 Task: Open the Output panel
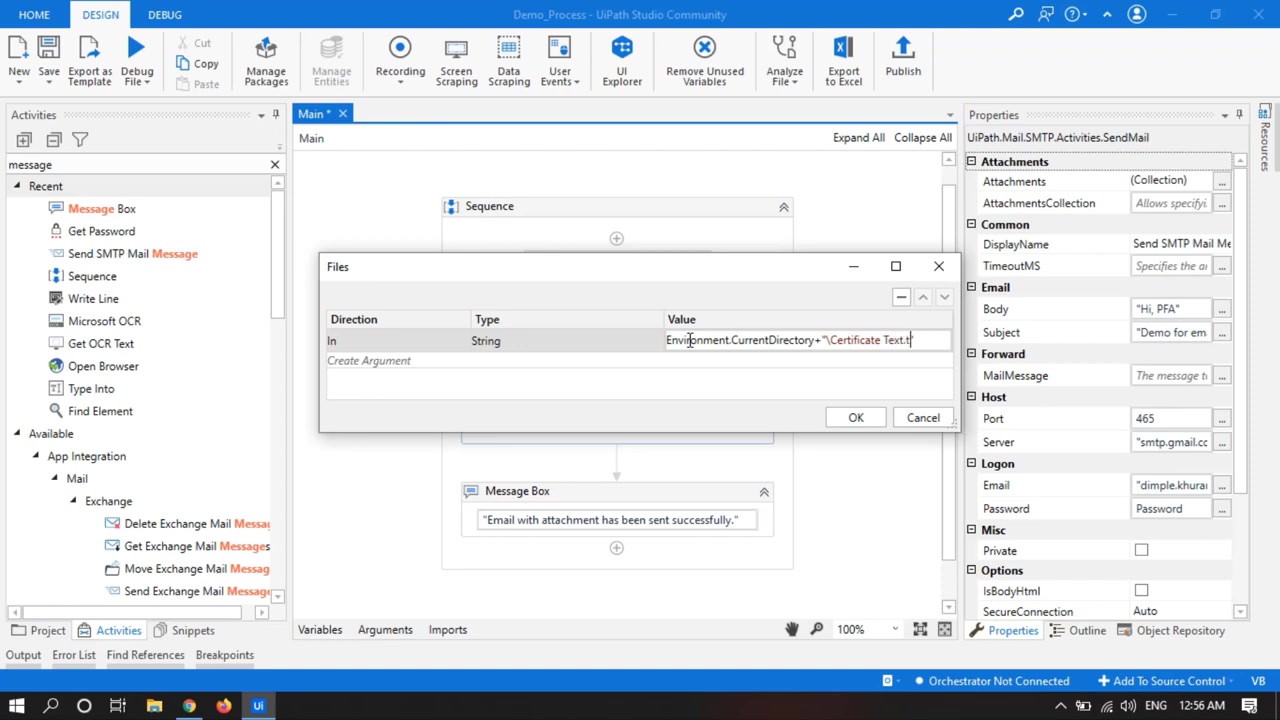(23, 655)
